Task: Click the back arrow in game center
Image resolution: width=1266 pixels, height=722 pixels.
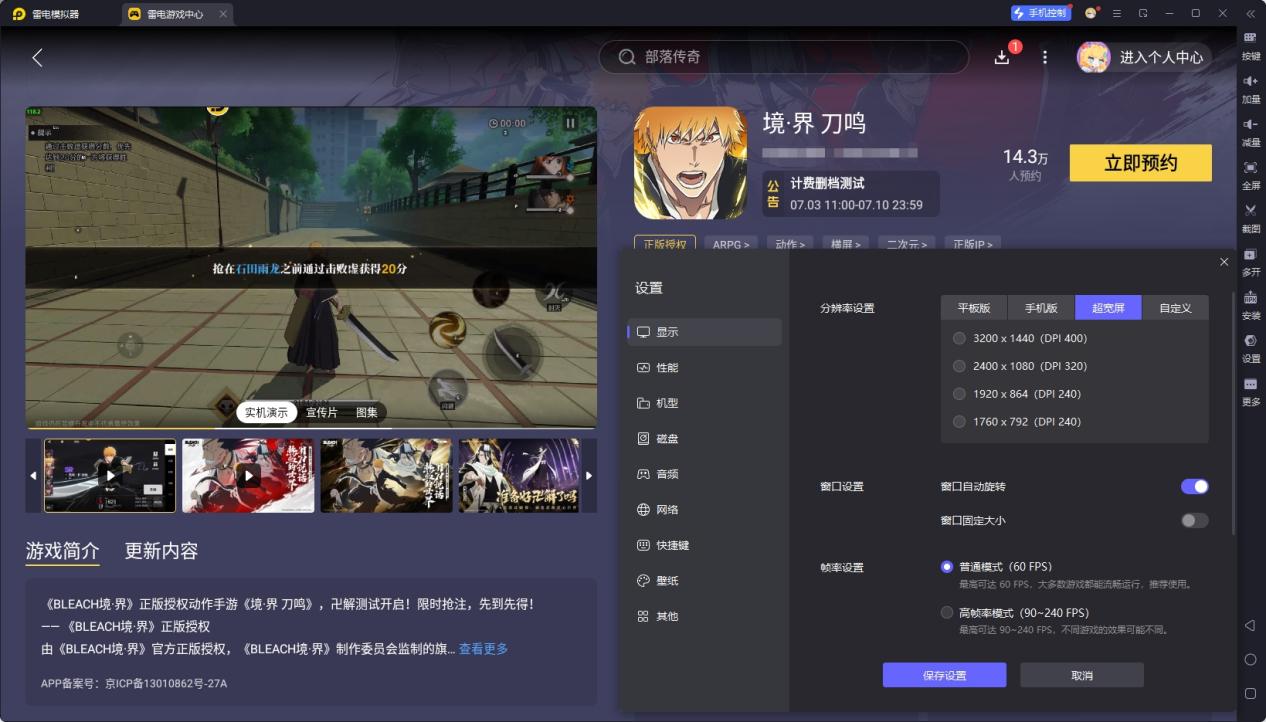Action: (37, 57)
